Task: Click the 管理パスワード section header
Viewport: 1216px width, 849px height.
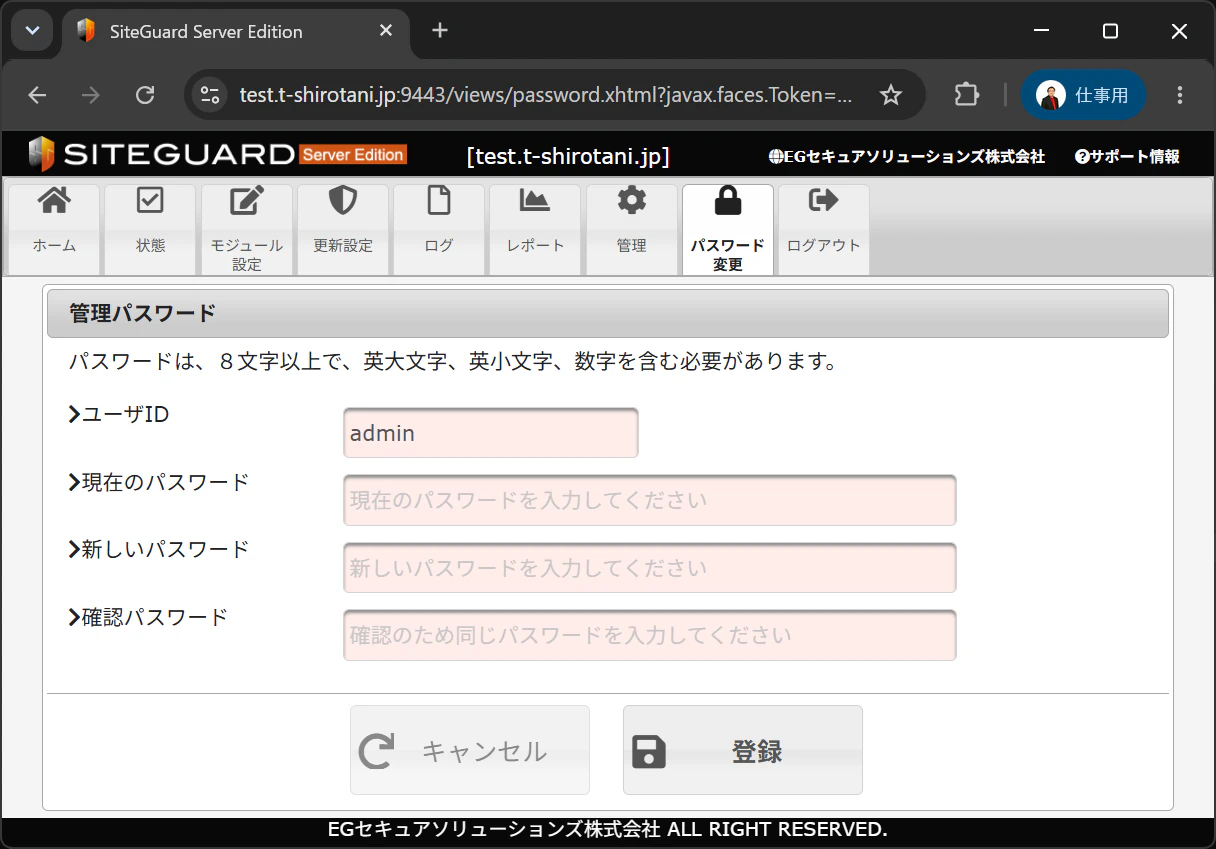Action: coord(608,314)
